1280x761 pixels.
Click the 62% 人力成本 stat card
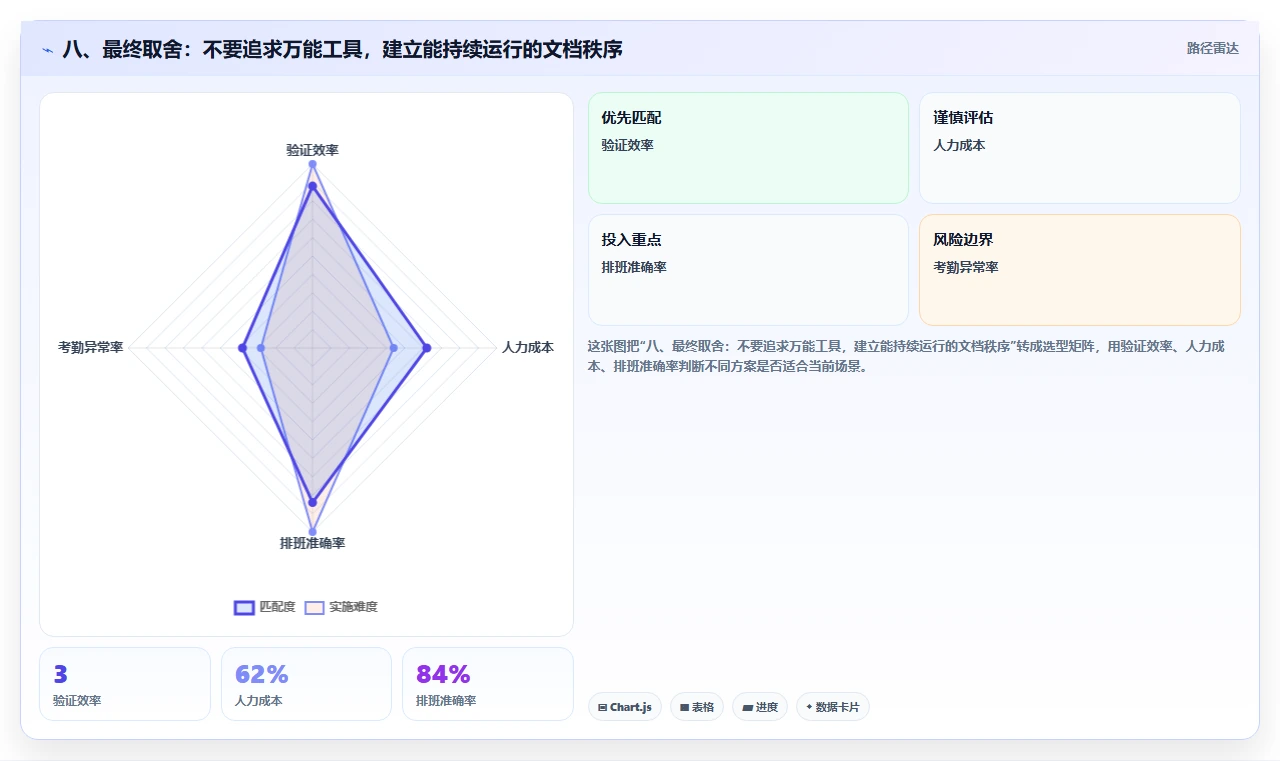click(306, 684)
